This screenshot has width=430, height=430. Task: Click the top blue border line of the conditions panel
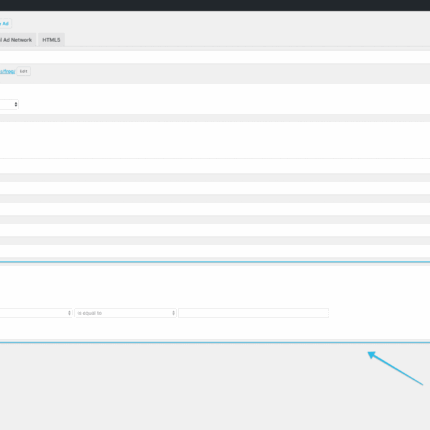215,262
